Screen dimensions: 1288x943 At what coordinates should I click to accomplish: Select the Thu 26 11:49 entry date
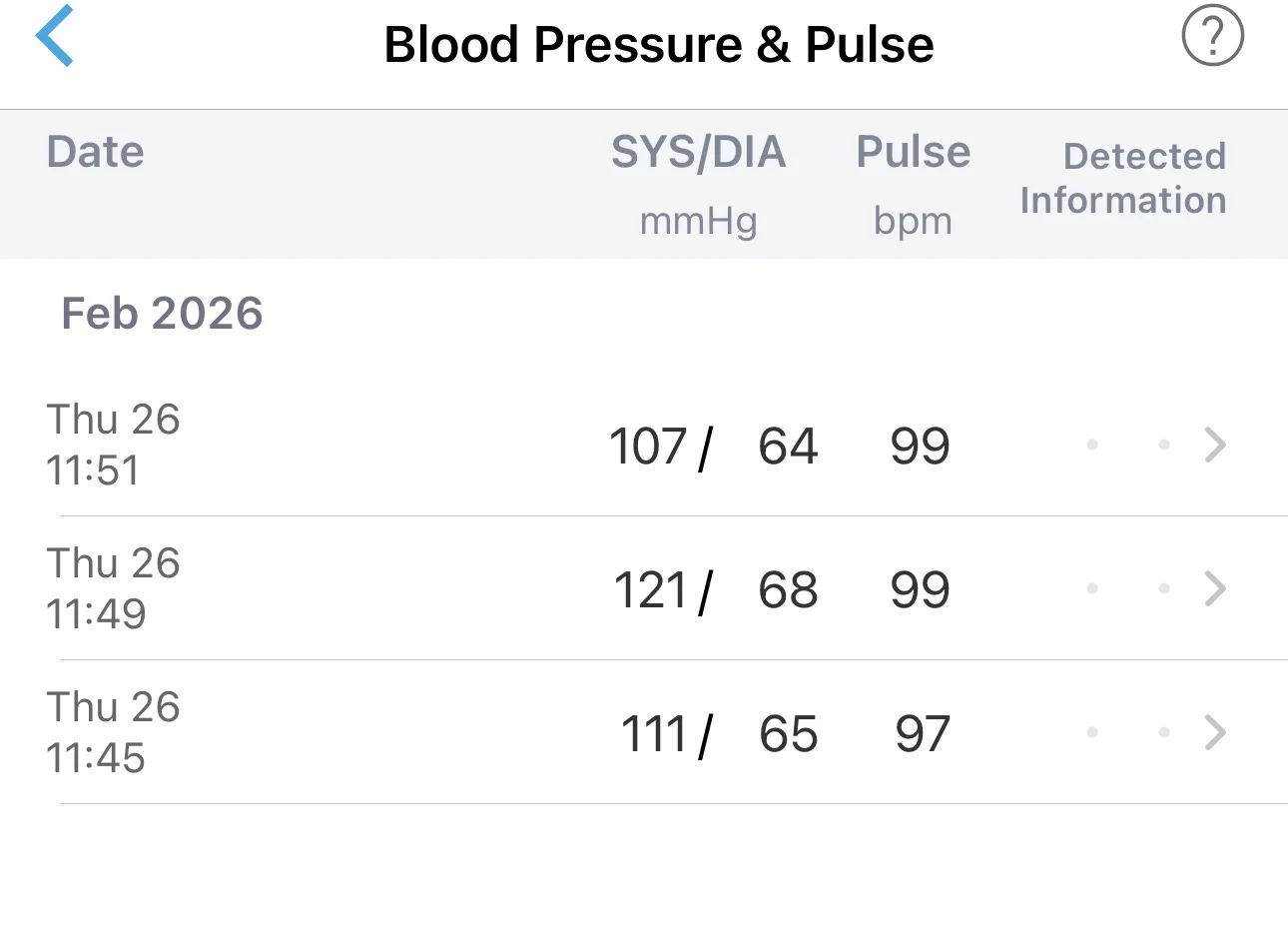pos(113,588)
